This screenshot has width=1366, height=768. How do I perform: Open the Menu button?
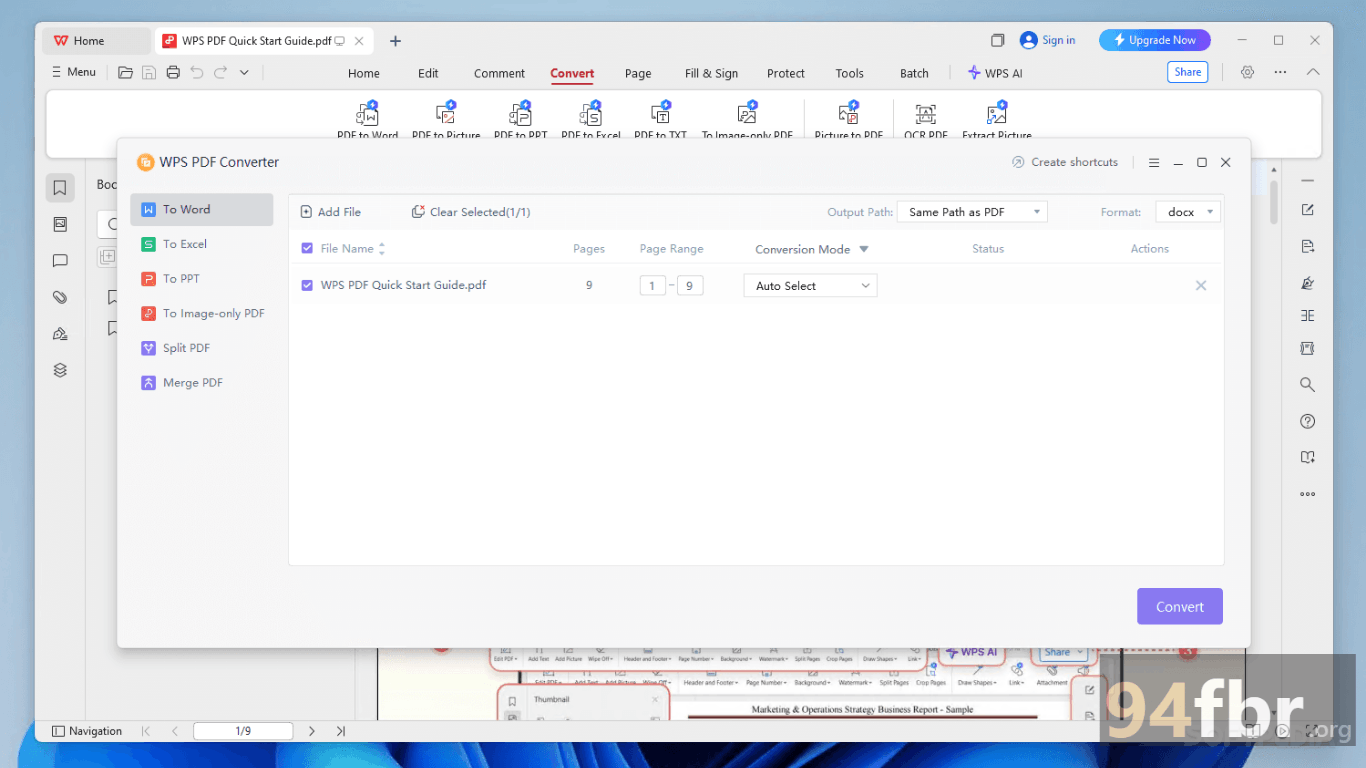(x=73, y=72)
